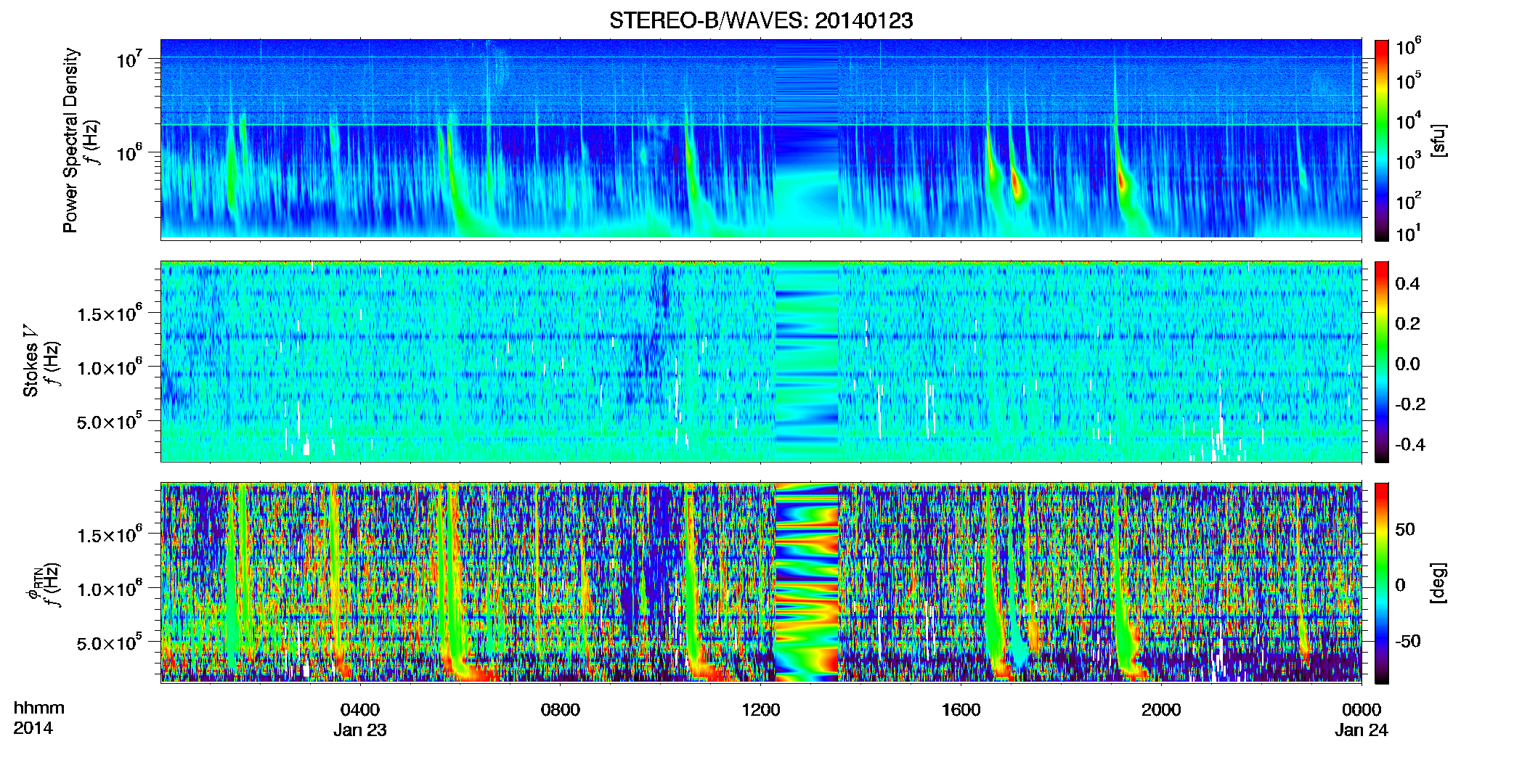Click the [deg] unit label
This screenshot has width=1522, height=784.
click(1438, 583)
